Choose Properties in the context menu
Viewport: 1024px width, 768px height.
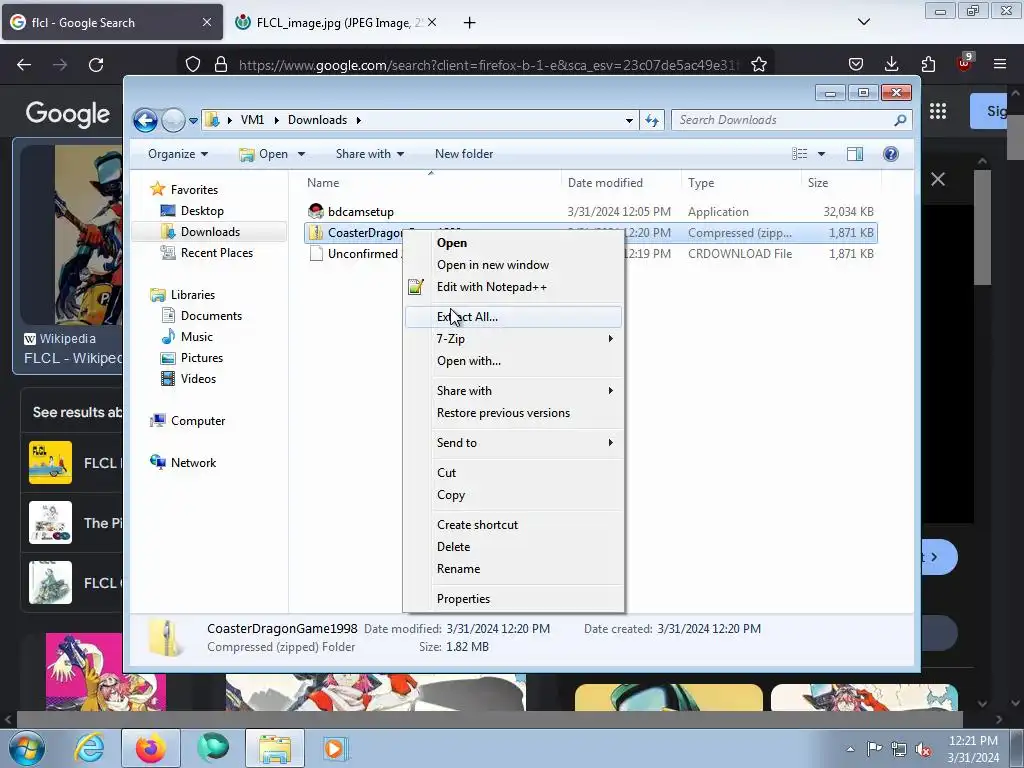click(x=513, y=599)
